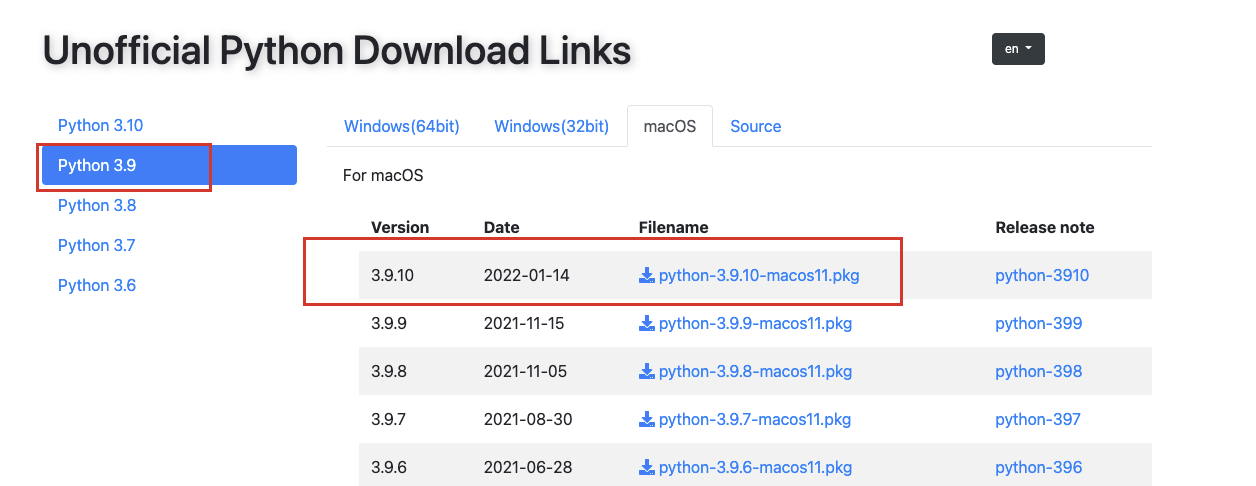This screenshot has height=486, width=1256.
Task: Download python-3.9.8-macos11.pkg file link
Action: pyautogui.click(x=755, y=371)
